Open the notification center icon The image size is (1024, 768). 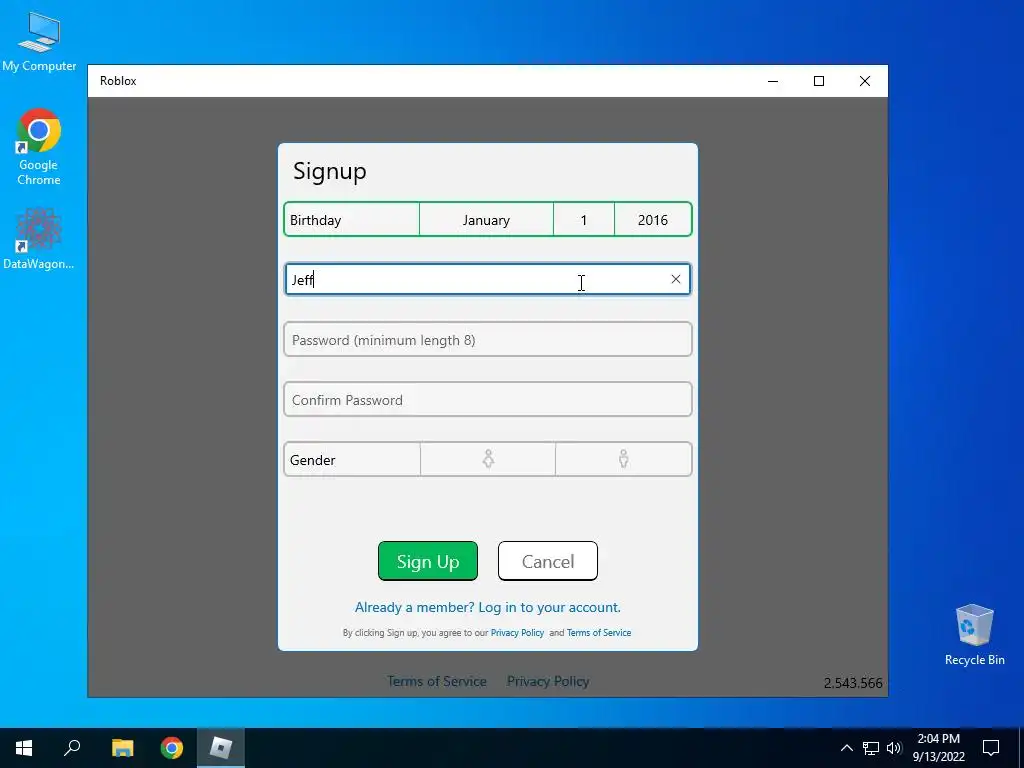991,748
